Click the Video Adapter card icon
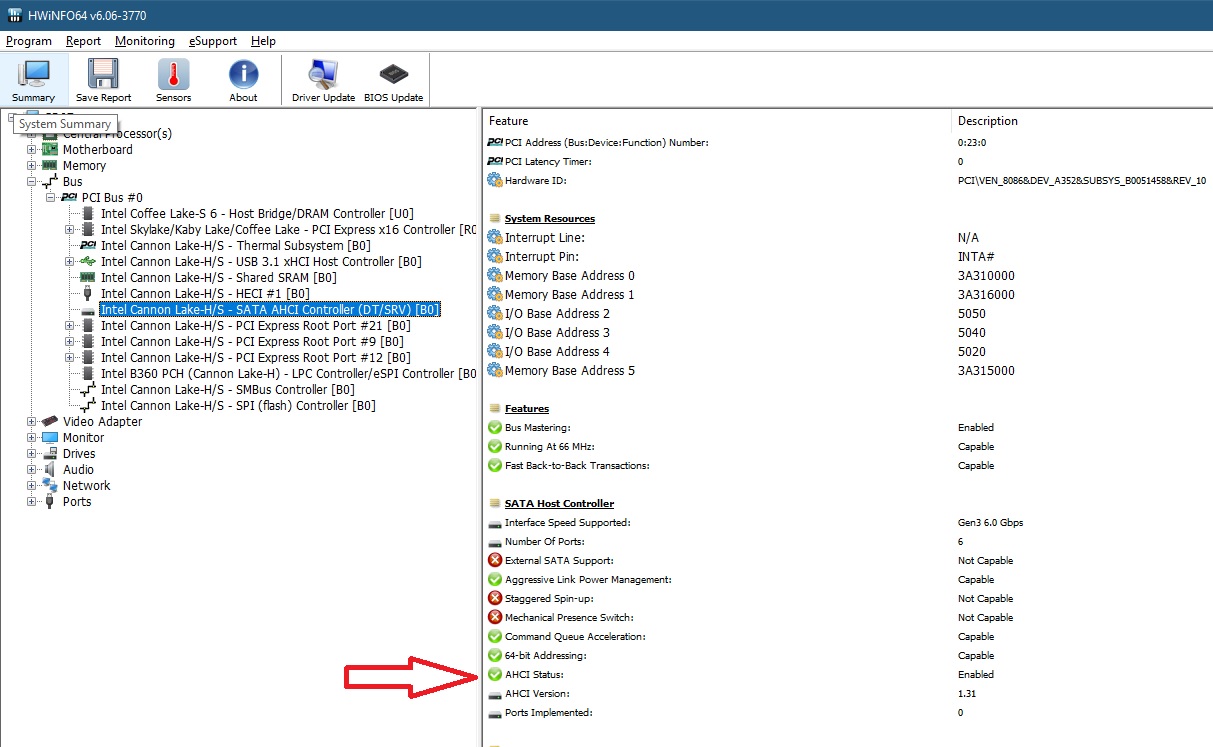 coord(50,421)
